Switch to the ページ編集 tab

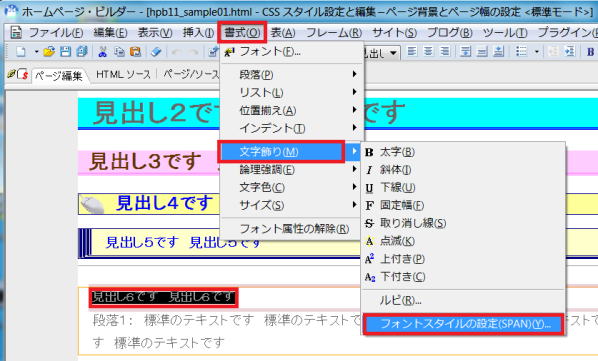click(58, 76)
